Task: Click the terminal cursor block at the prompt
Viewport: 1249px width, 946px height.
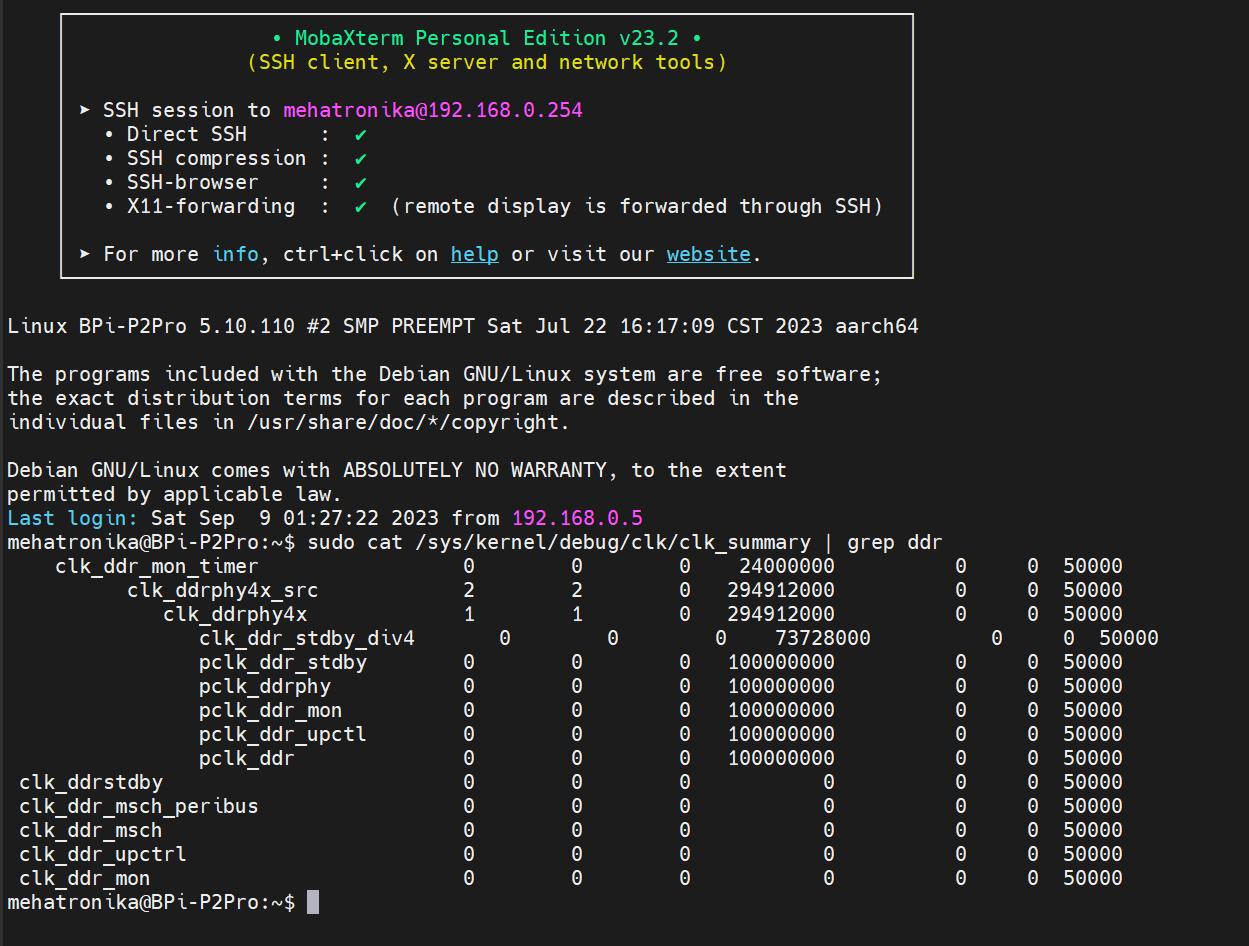Action: (313, 902)
